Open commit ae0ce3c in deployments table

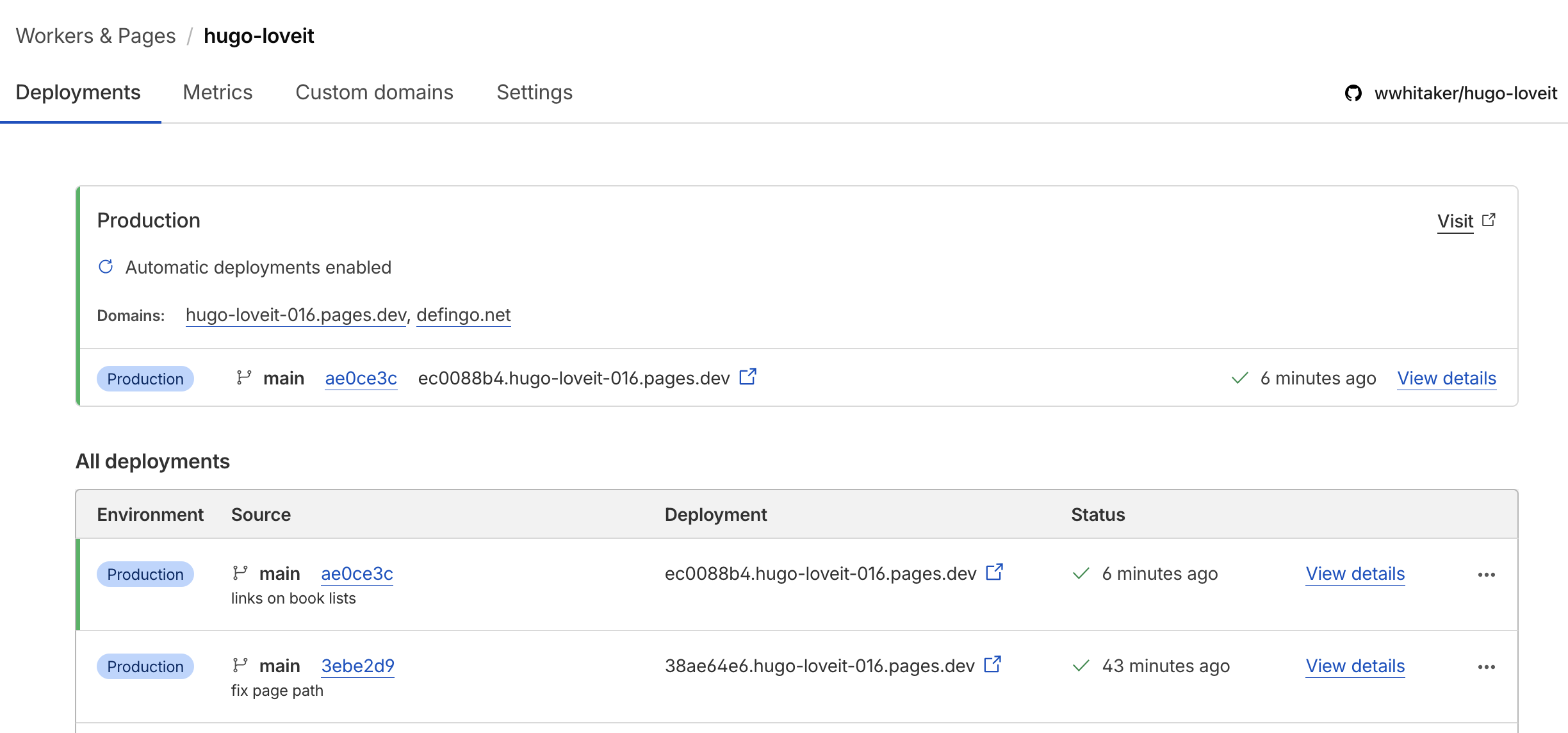tap(357, 574)
